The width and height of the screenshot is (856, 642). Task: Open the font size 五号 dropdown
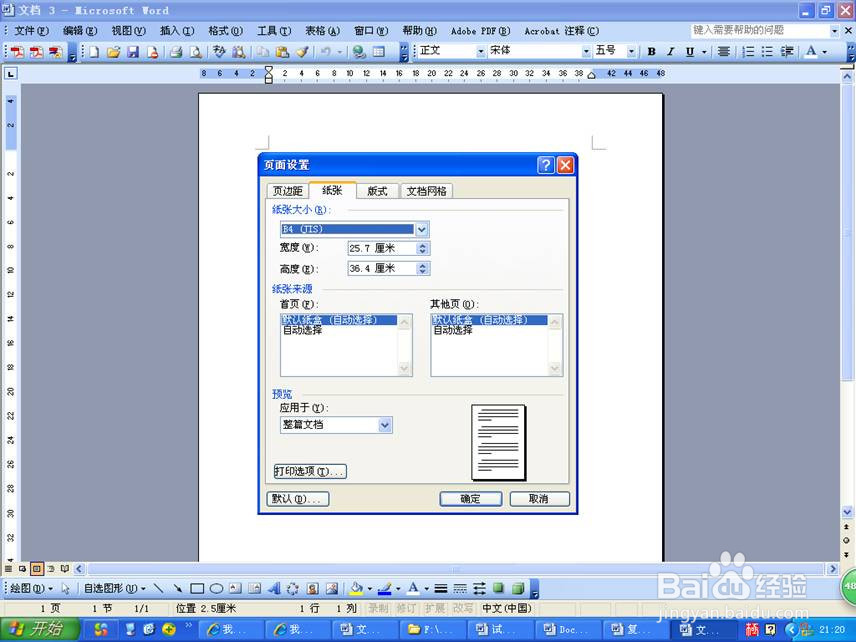tap(631, 51)
